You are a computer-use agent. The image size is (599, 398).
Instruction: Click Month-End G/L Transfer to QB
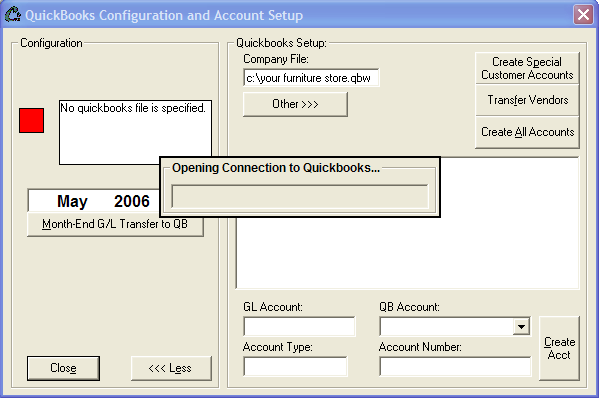coord(115,224)
